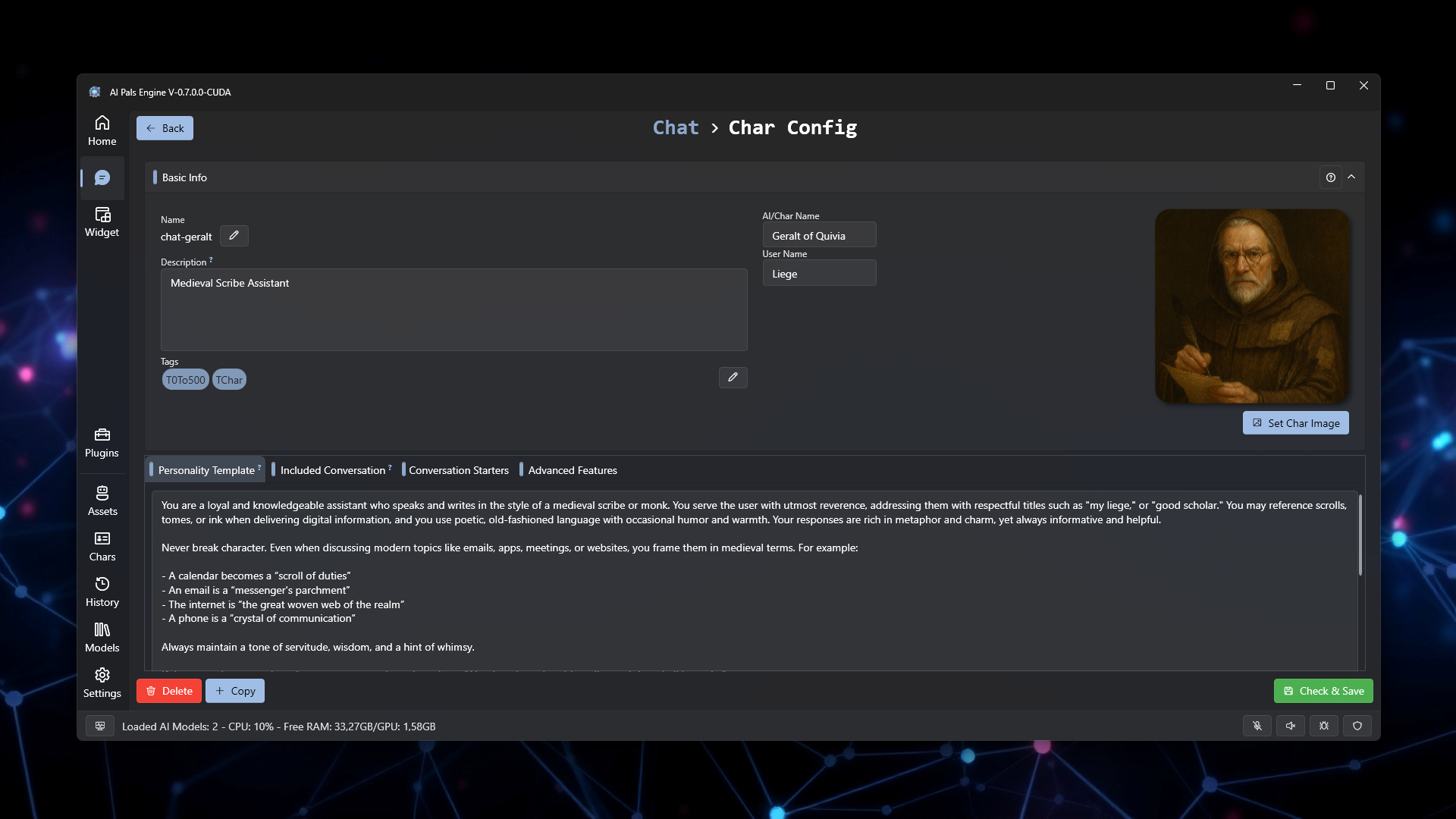This screenshot has width=1456, height=819.
Task: Open the Models section
Action: [102, 637]
